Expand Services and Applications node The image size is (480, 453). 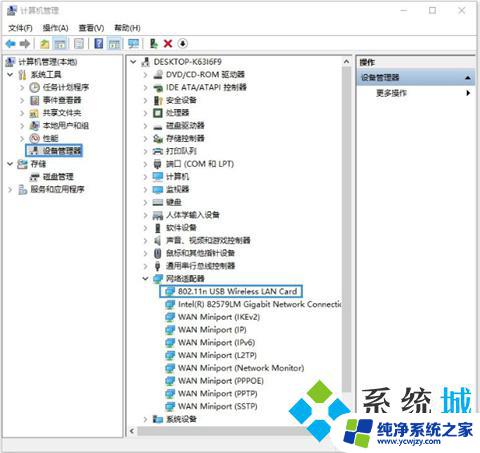(x=10, y=190)
